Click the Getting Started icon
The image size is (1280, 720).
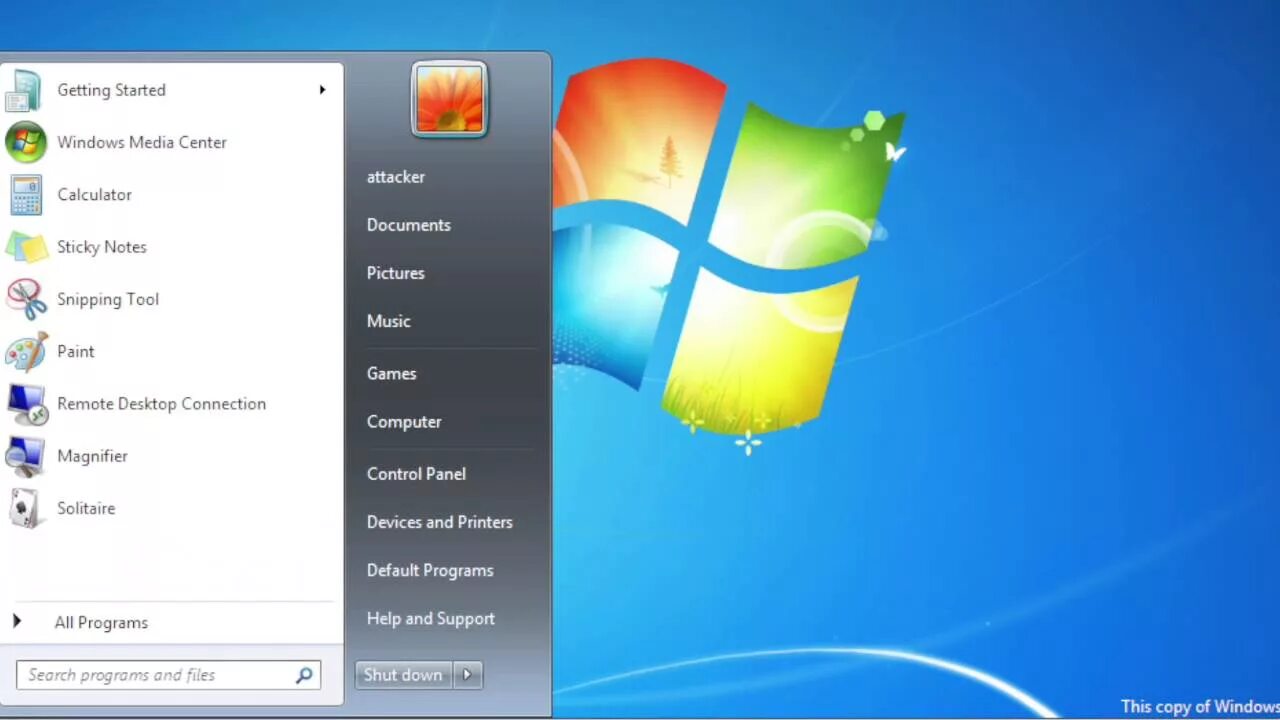tap(24, 90)
